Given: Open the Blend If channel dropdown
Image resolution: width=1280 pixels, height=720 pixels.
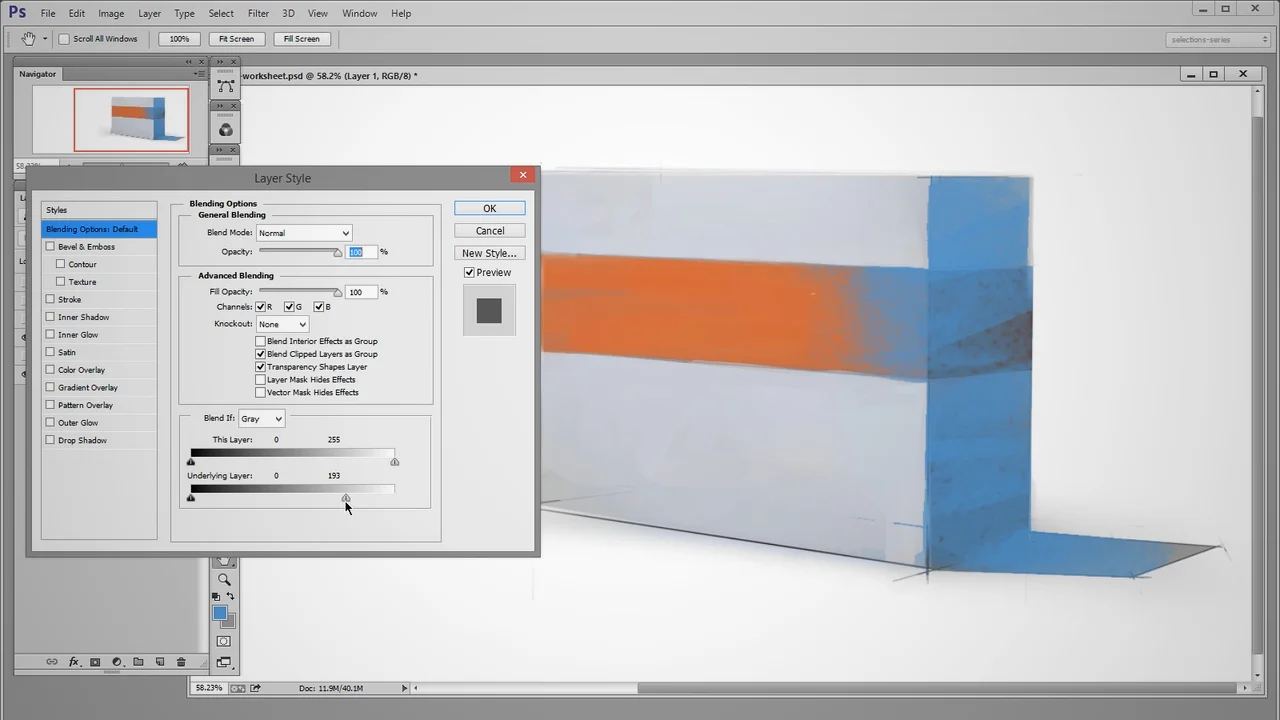Looking at the screenshot, I should pyautogui.click(x=260, y=418).
